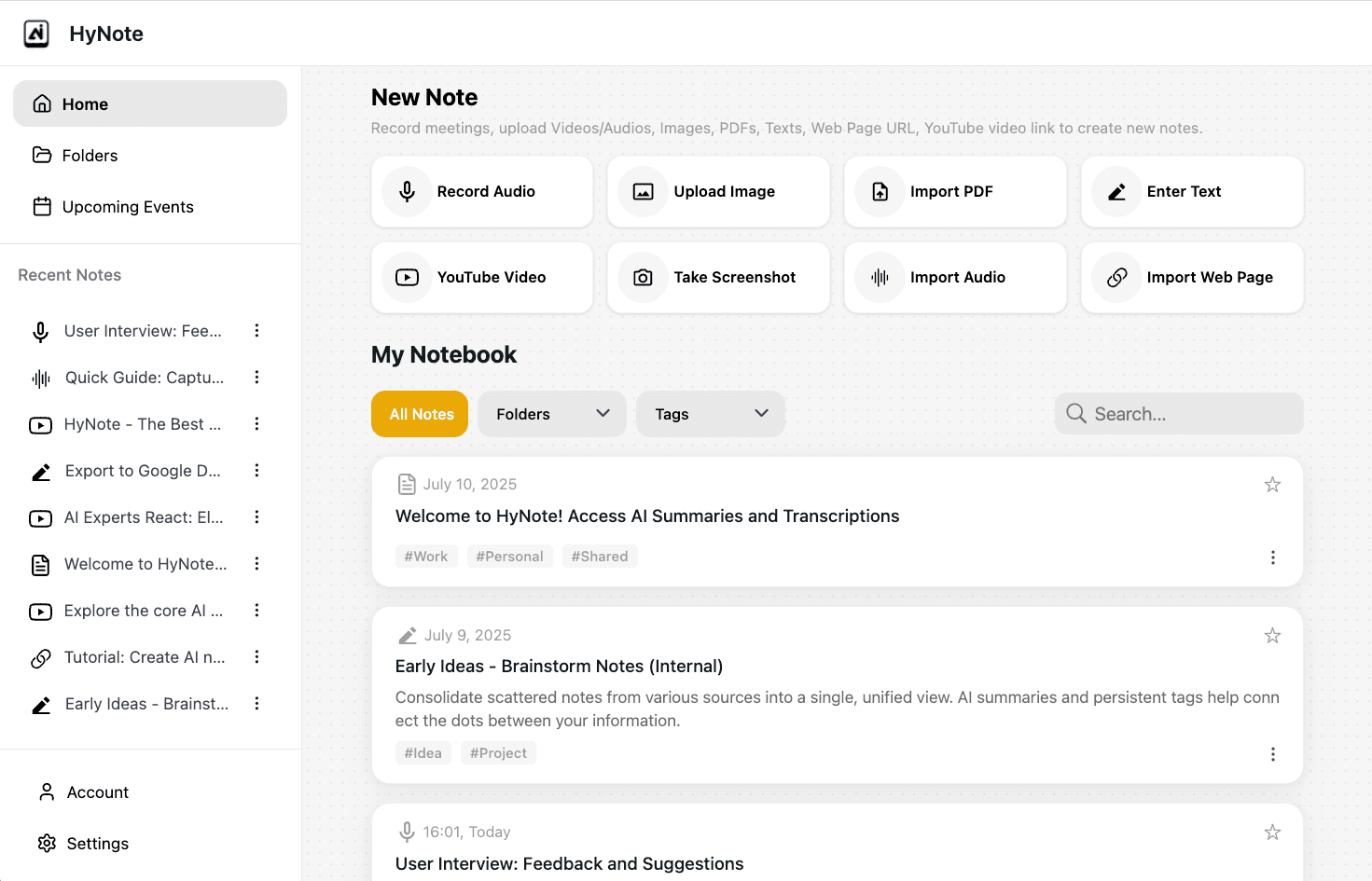Screen dimensions: 1372x881
Task: Open more options for Export to Google note
Action: (256, 471)
